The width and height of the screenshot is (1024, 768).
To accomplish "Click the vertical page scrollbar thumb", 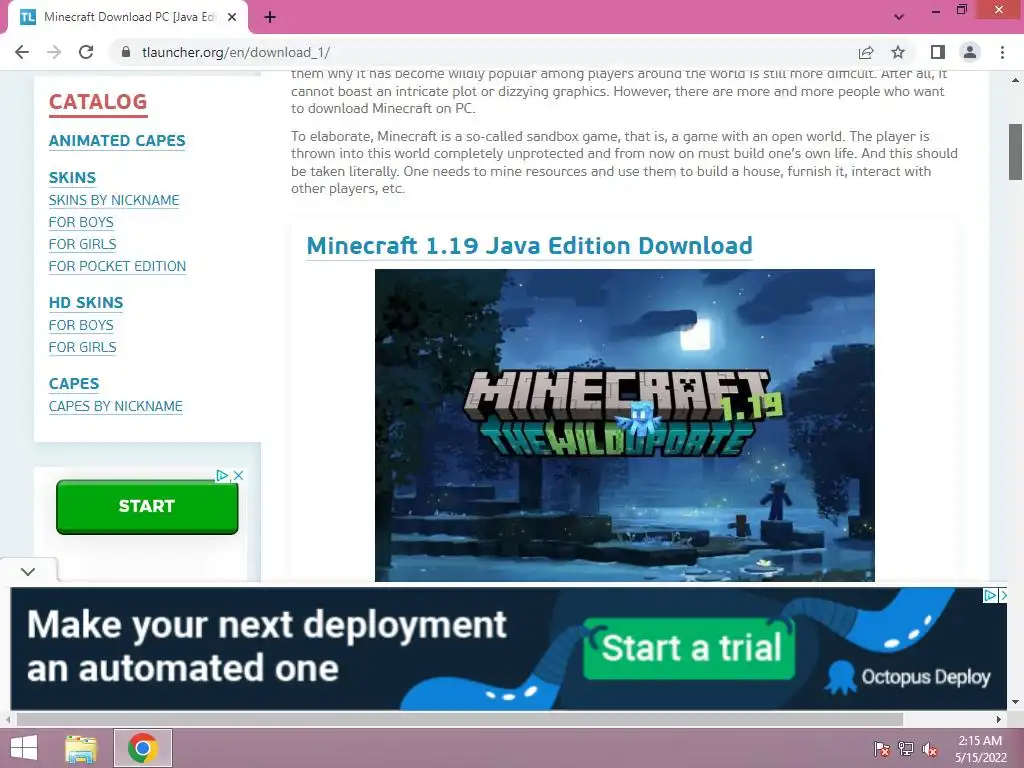I will click(x=1015, y=152).
